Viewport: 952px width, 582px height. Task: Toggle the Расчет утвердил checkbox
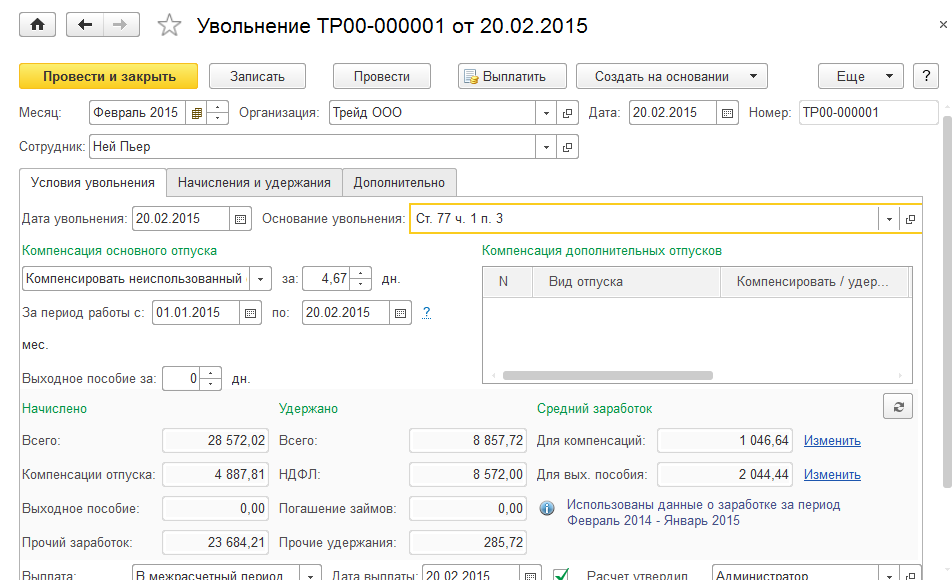pos(561,575)
